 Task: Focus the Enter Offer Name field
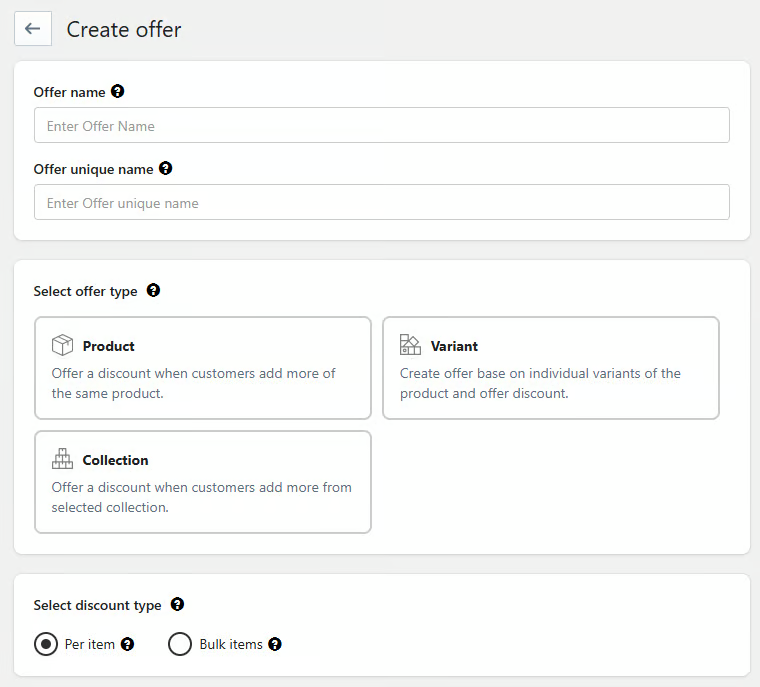pyautogui.click(x=381, y=126)
